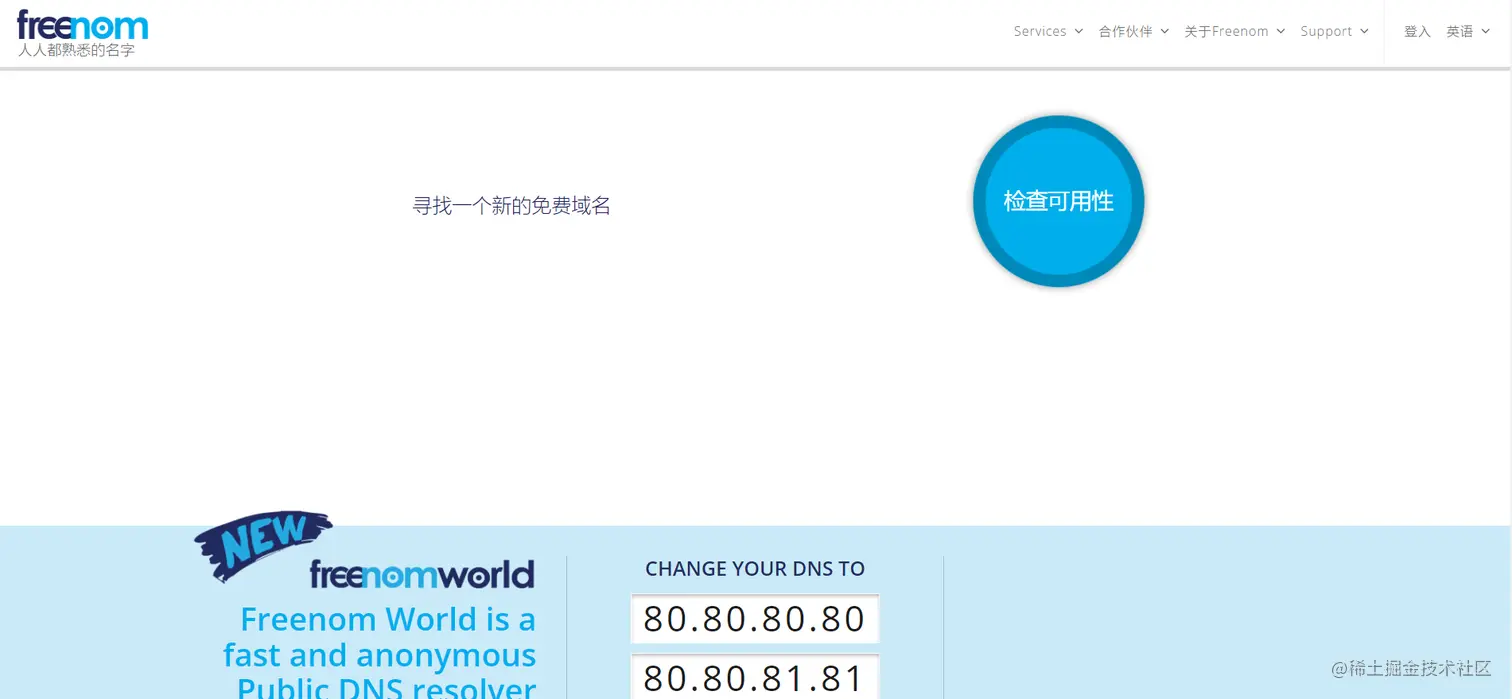Click the DNS address 80.80.81.81
Viewport: 1512px width, 699px height.
[x=755, y=677]
